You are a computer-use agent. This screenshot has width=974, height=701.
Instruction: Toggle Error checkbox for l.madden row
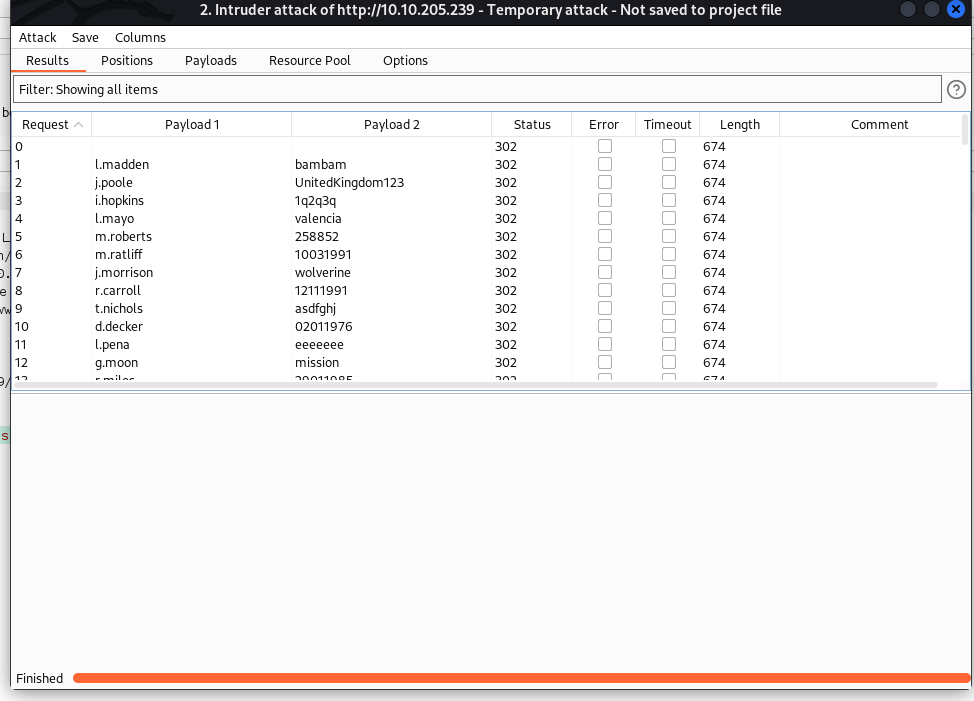click(604, 164)
